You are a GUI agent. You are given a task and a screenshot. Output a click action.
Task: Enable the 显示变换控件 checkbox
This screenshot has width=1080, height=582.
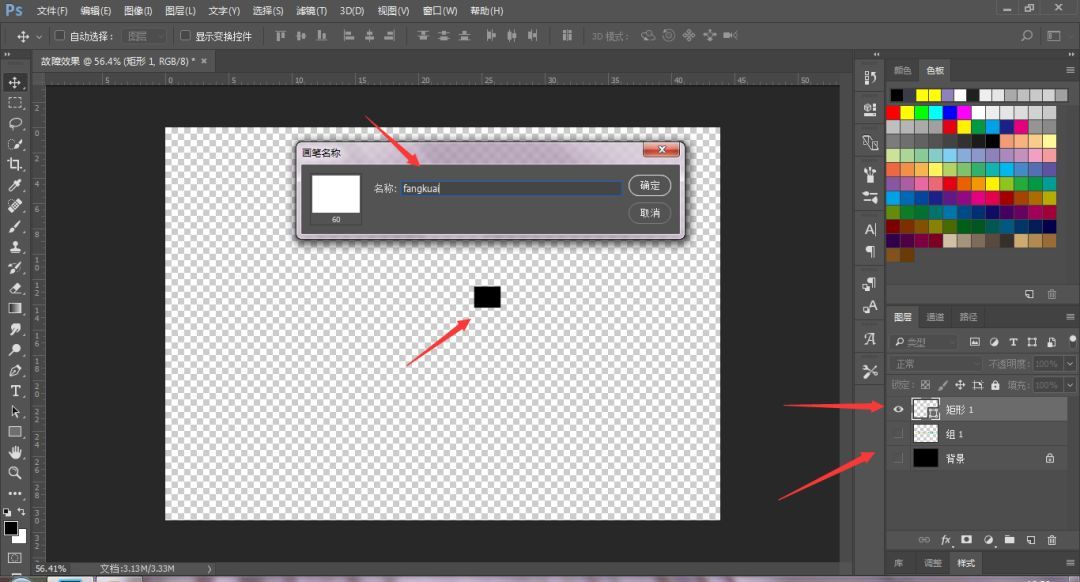click(x=185, y=35)
